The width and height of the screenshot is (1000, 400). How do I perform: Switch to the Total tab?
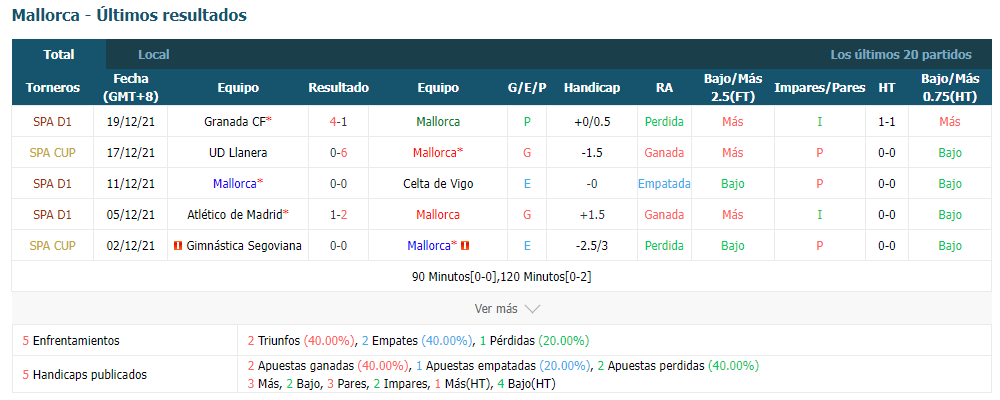[59, 55]
